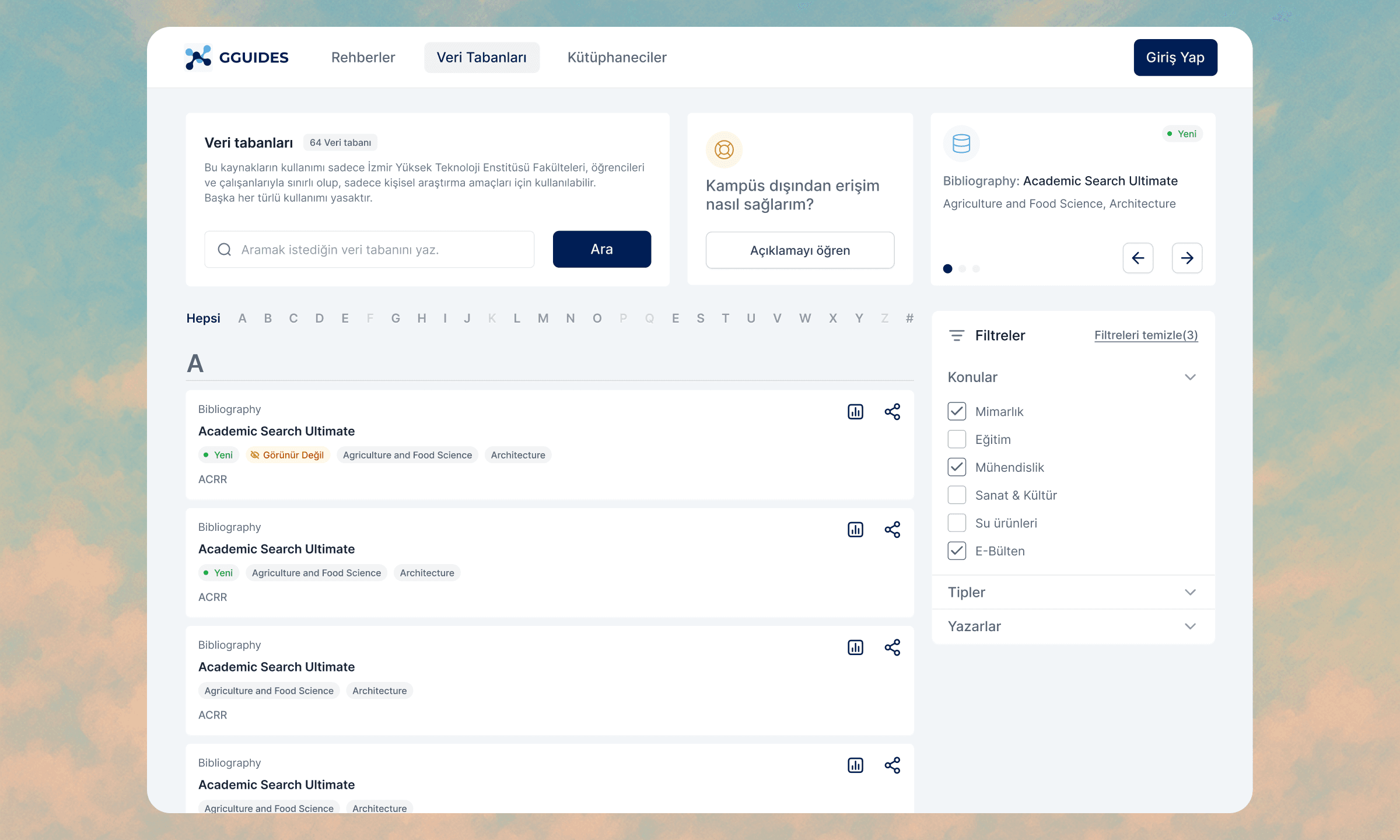
Task: Click the share icon on fourth entry
Action: [892, 765]
